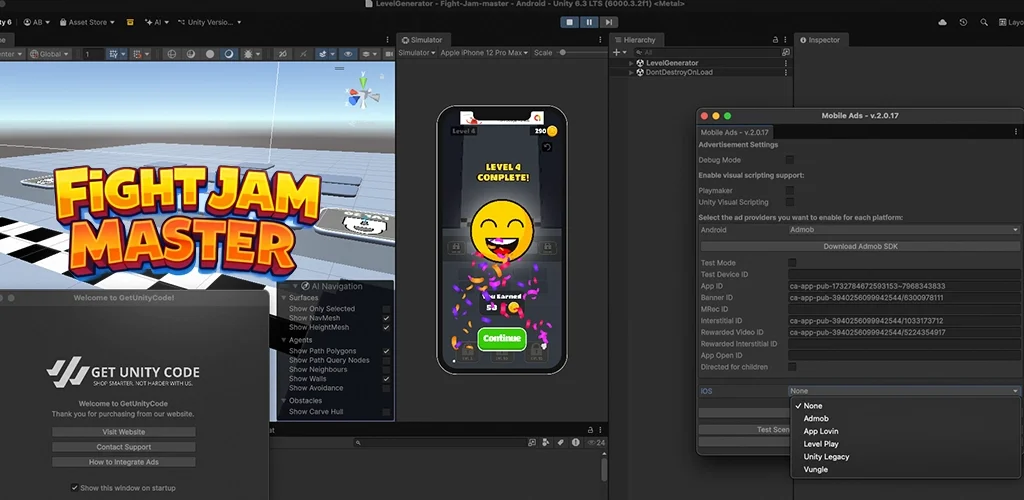Switch to the Inspector tab
Screen dimensions: 1024x500
[x=821, y=40]
